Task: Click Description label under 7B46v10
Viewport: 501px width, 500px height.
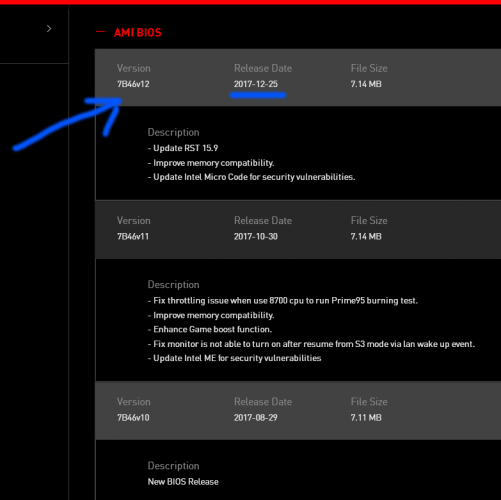Action: [173, 466]
